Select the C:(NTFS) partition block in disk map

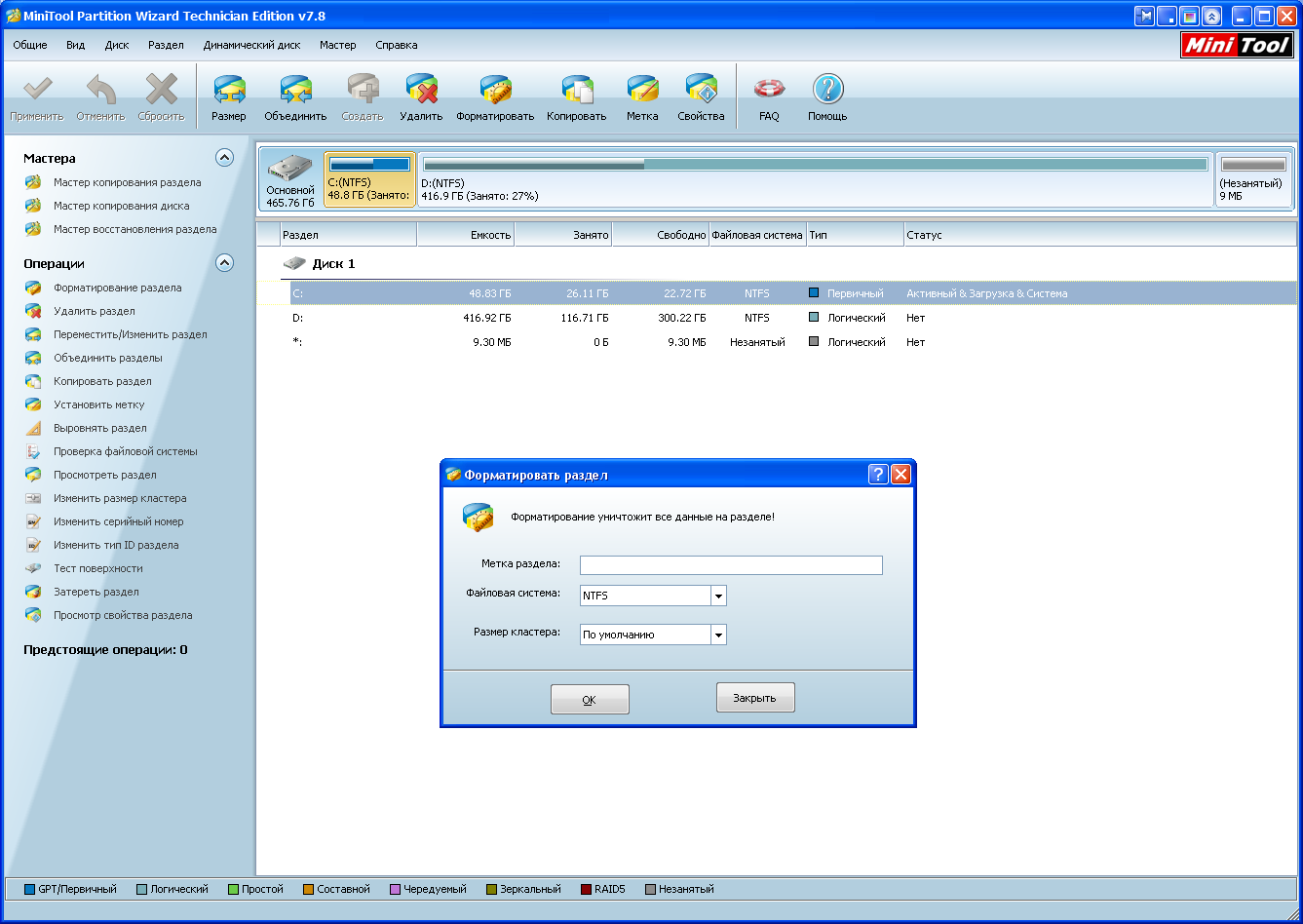tap(369, 180)
